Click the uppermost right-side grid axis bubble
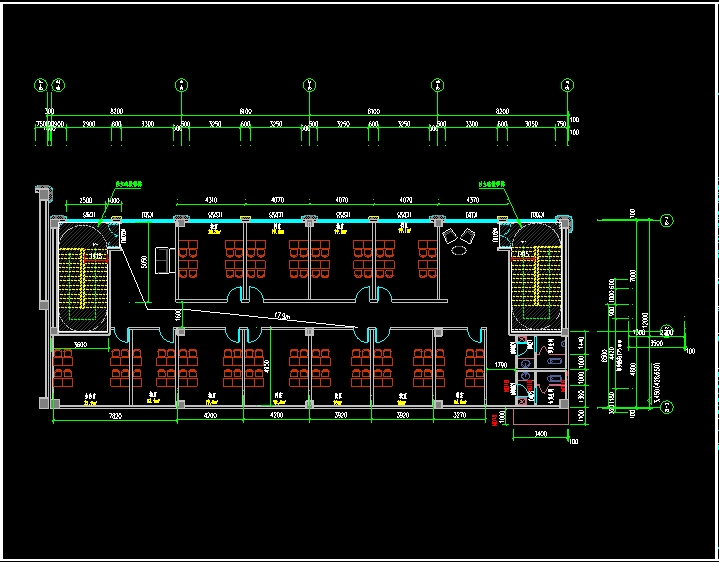This screenshot has width=719, height=562. (666, 218)
